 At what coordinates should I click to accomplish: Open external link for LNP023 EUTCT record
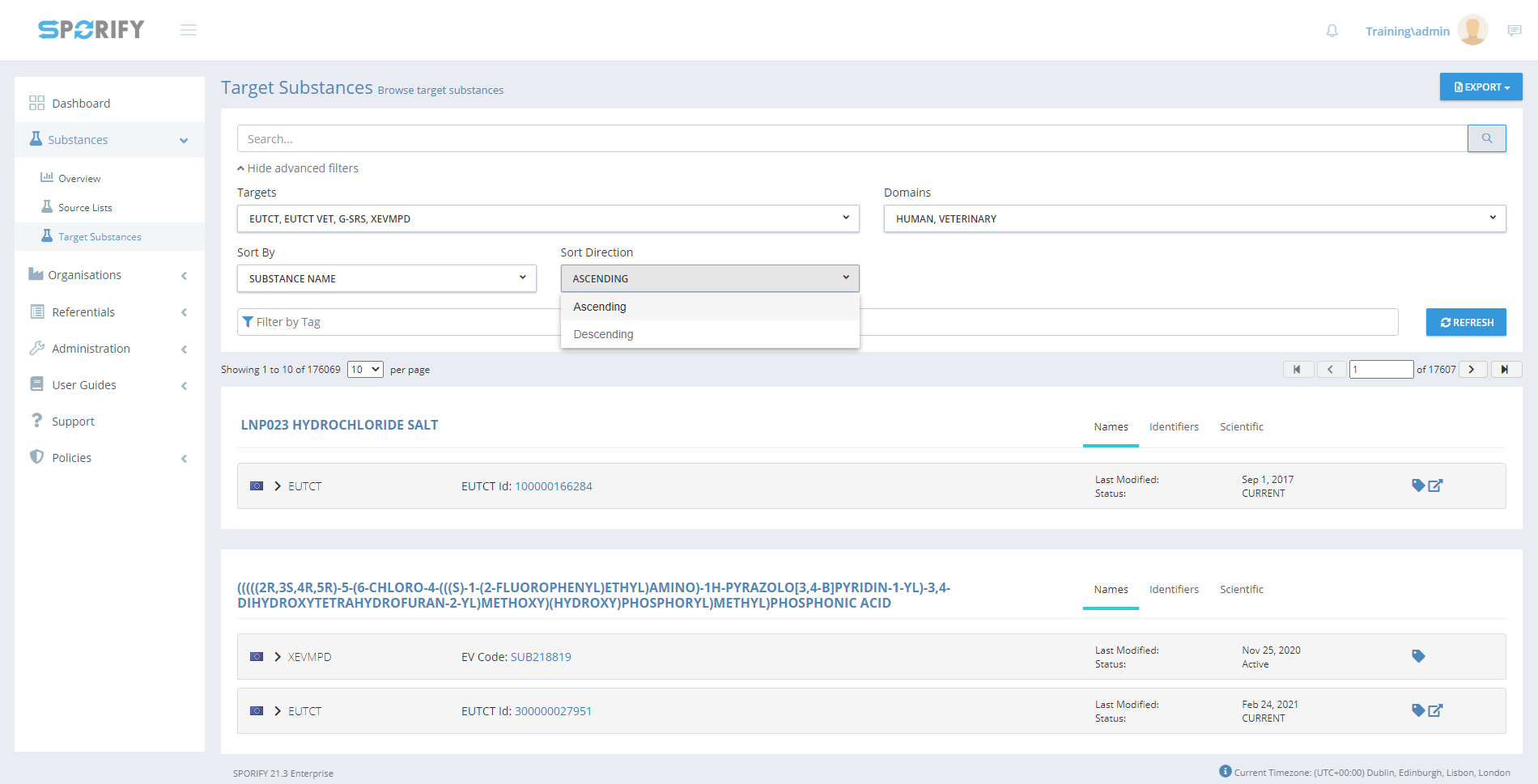point(1436,485)
